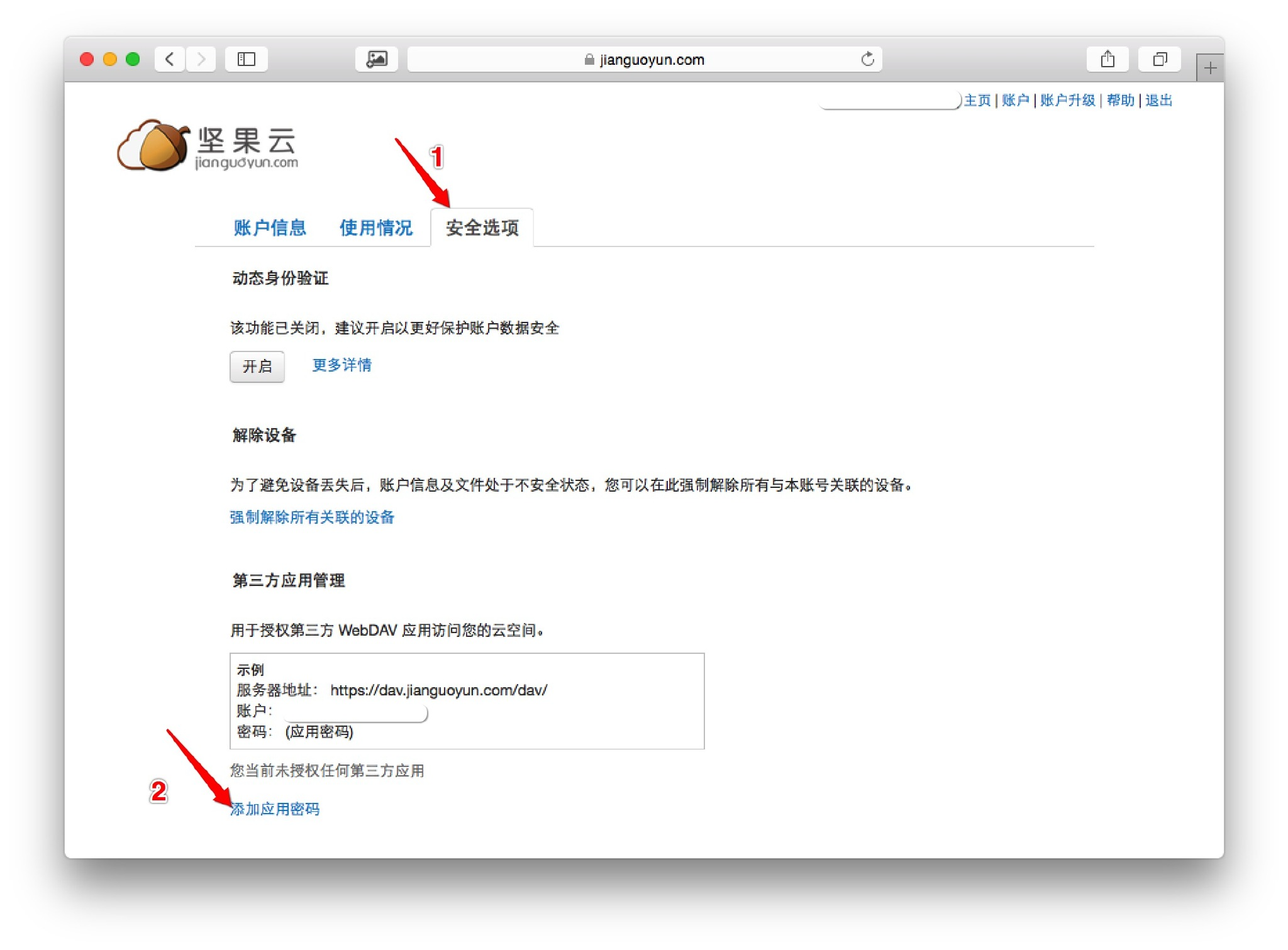Screen dimensions: 1288x950
Task: Open 账户升级 link
Action: [1068, 101]
